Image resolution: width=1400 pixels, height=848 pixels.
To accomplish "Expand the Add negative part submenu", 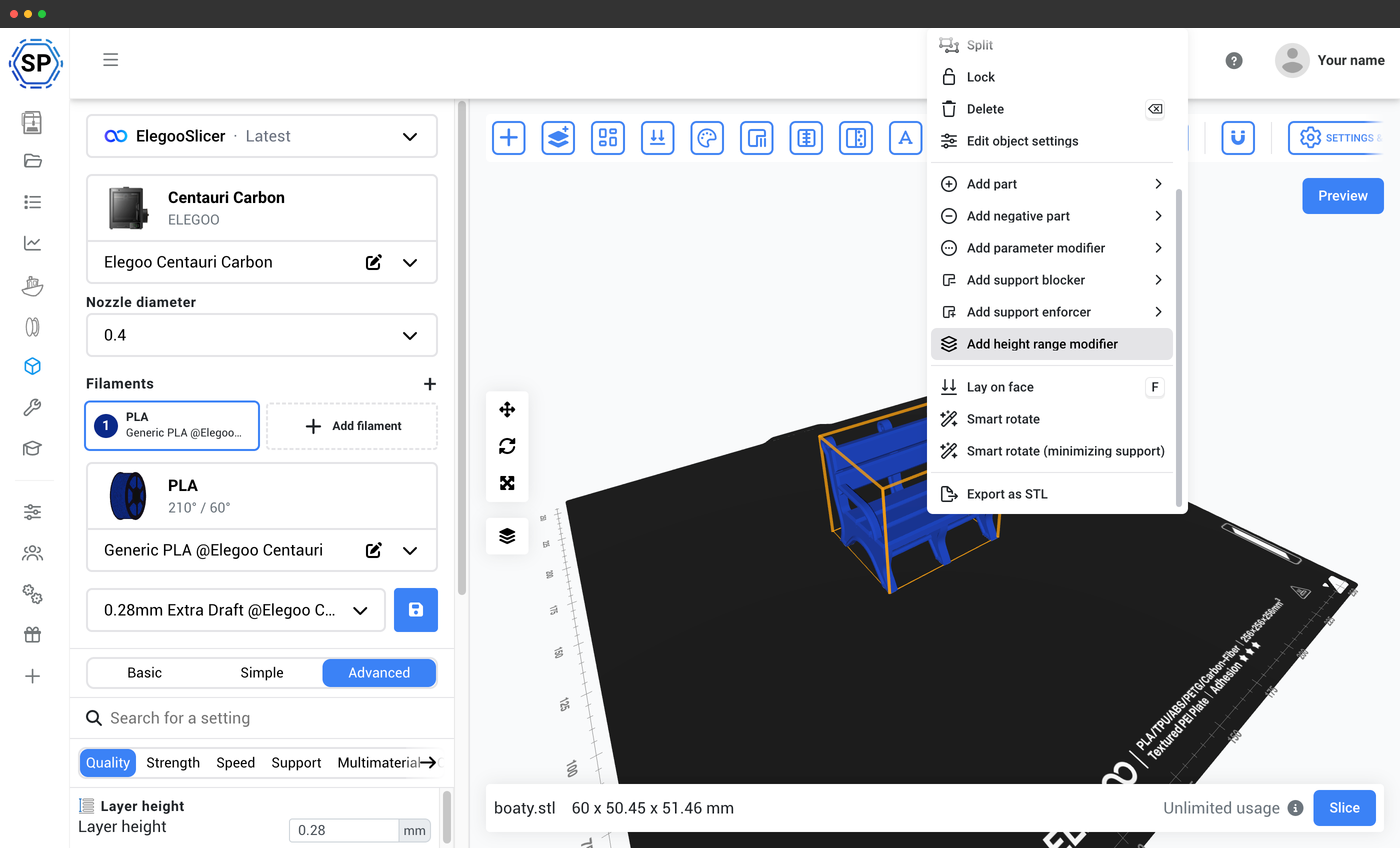I will [x=1052, y=216].
